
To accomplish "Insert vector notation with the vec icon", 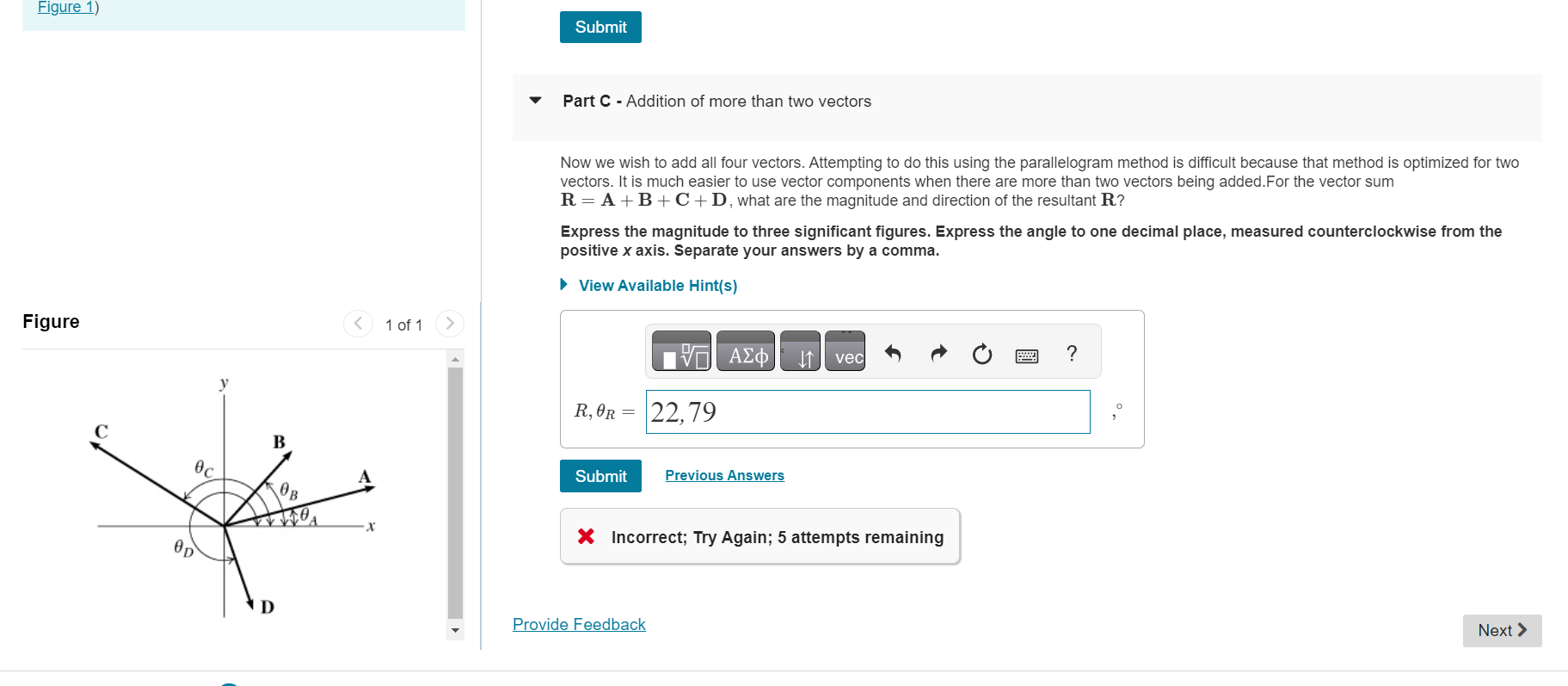I will pos(845,351).
